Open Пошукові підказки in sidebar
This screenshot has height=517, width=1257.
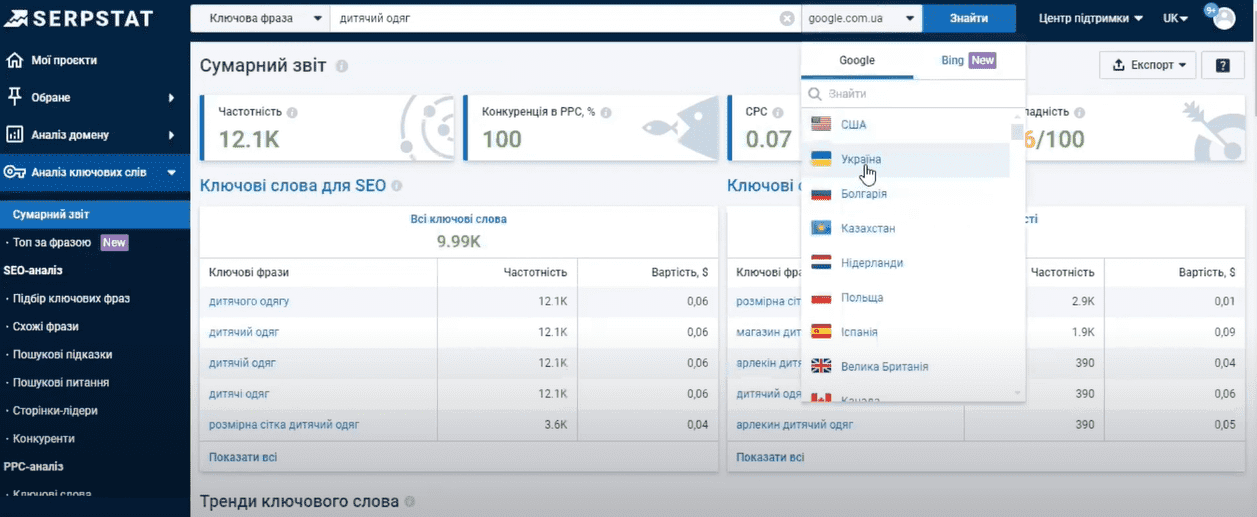(x=62, y=354)
